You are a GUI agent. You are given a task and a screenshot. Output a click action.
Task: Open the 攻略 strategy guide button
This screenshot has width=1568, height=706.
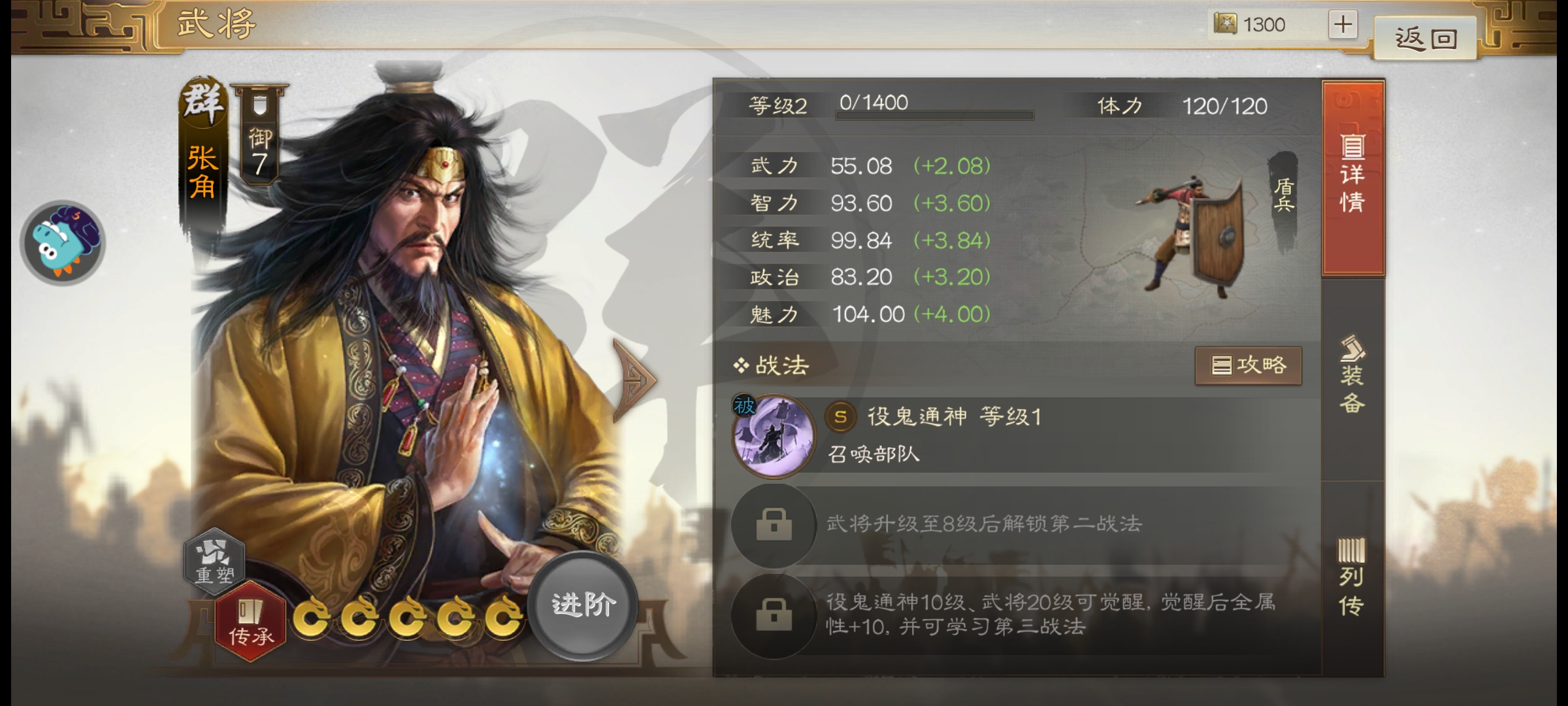click(1248, 365)
